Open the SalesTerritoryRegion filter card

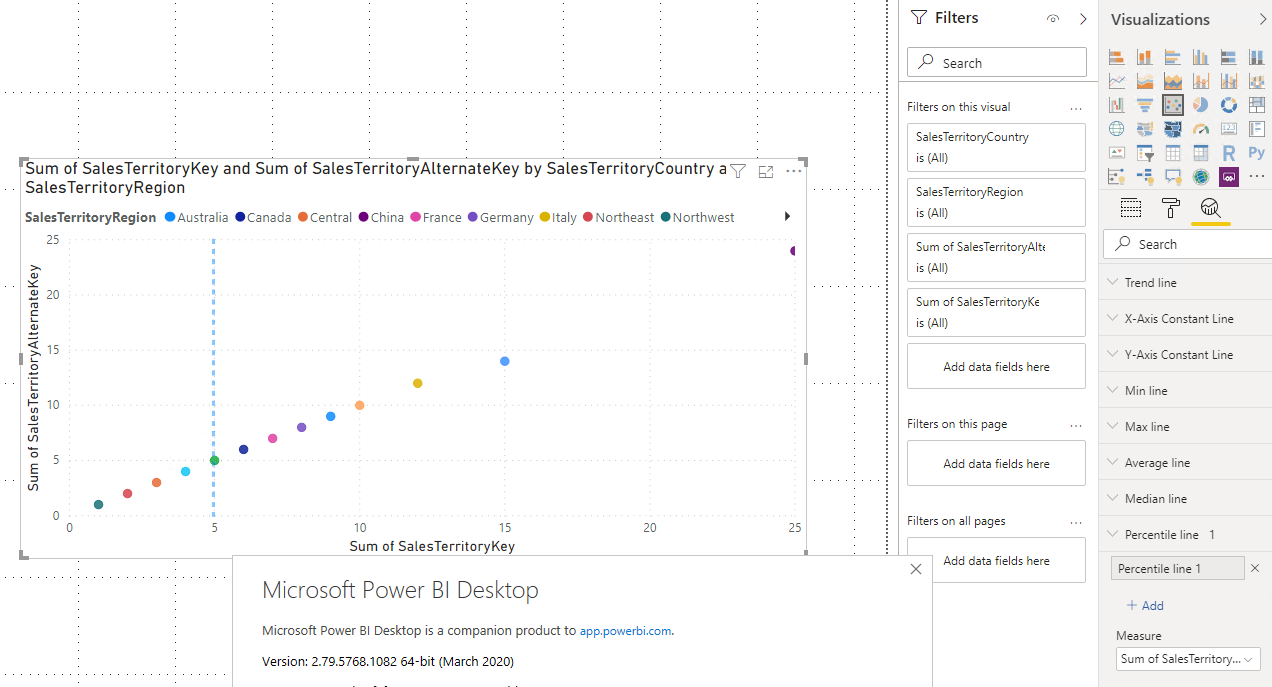click(996, 202)
